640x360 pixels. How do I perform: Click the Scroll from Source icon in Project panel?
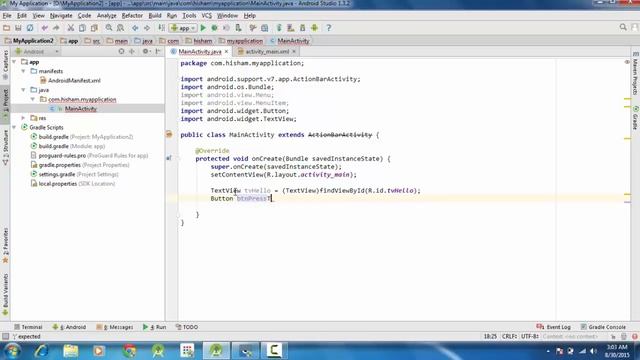click(x=121, y=51)
